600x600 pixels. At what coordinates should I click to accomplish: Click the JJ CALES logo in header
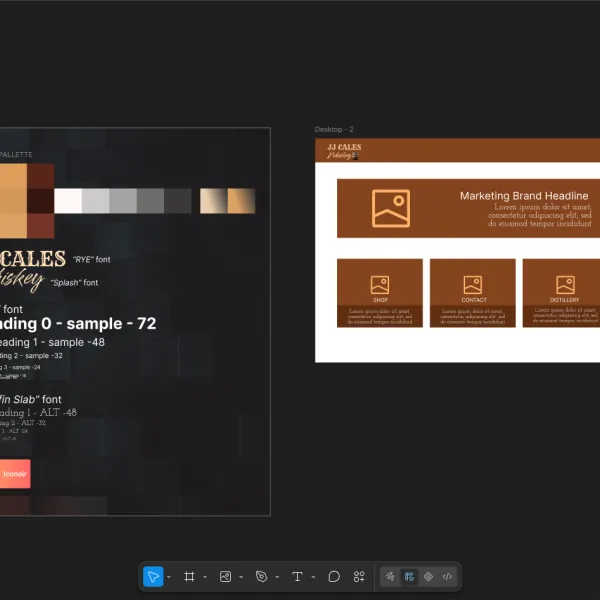pyautogui.click(x=344, y=151)
